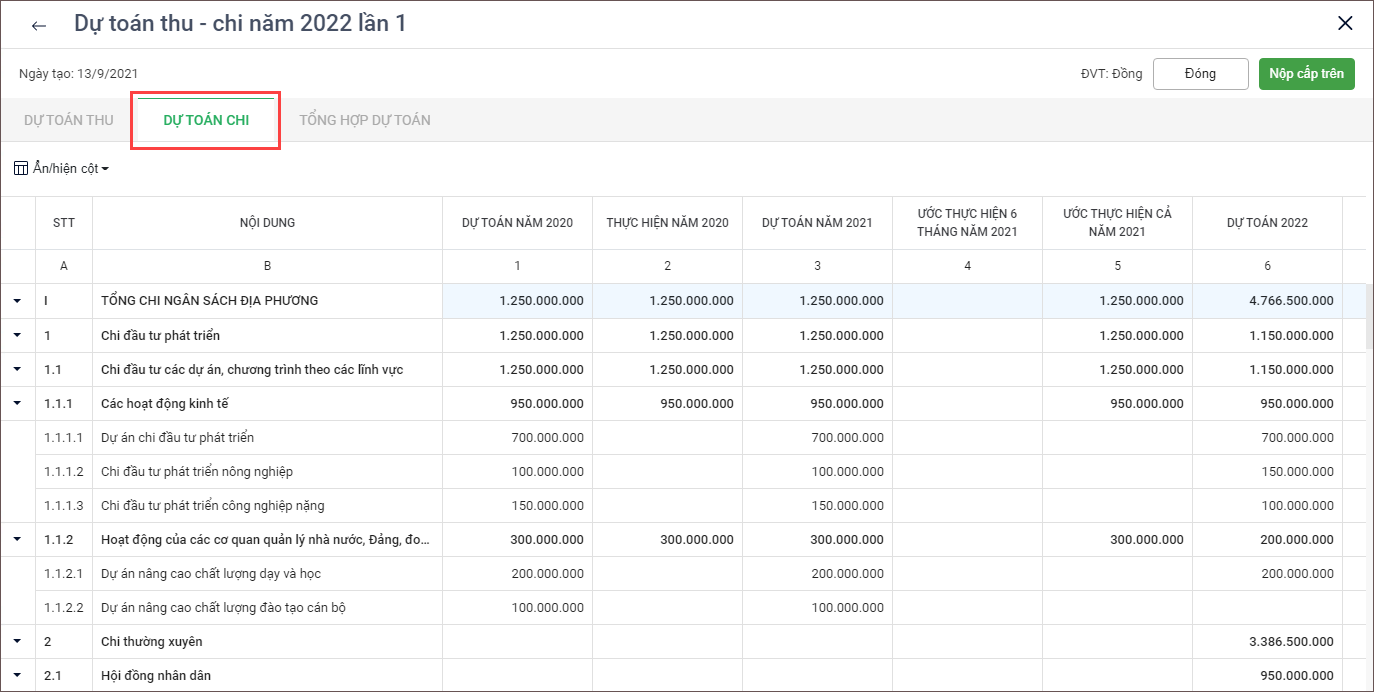Screen dimensions: 1374x692
Task: Collapse the Tổng chi ngân sách địa phương row
Action: (x=18, y=301)
